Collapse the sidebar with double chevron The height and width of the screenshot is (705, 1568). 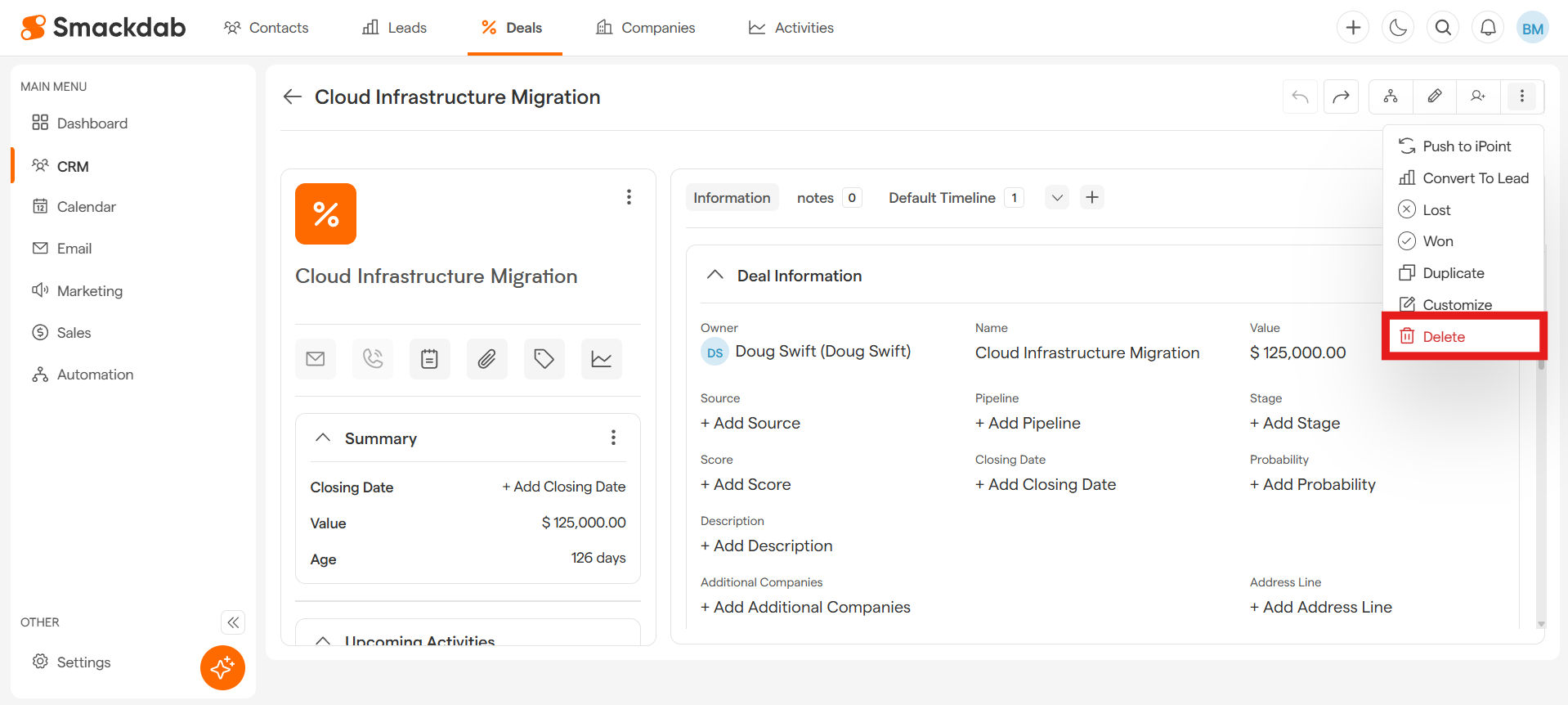point(233,622)
